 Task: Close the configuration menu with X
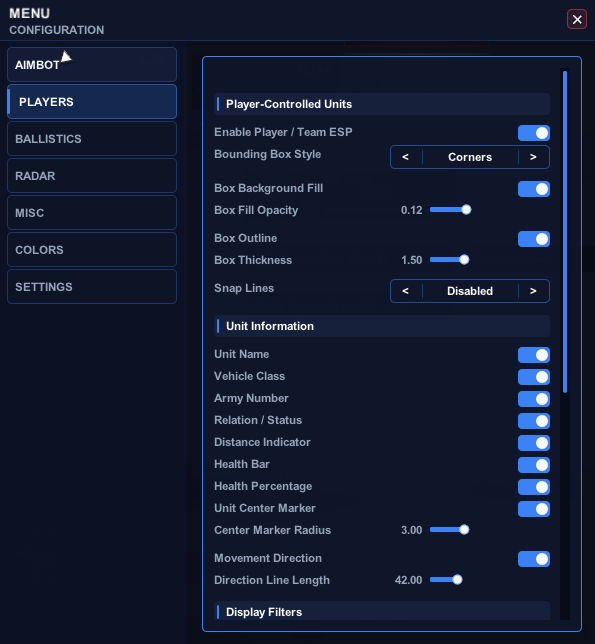coord(577,19)
